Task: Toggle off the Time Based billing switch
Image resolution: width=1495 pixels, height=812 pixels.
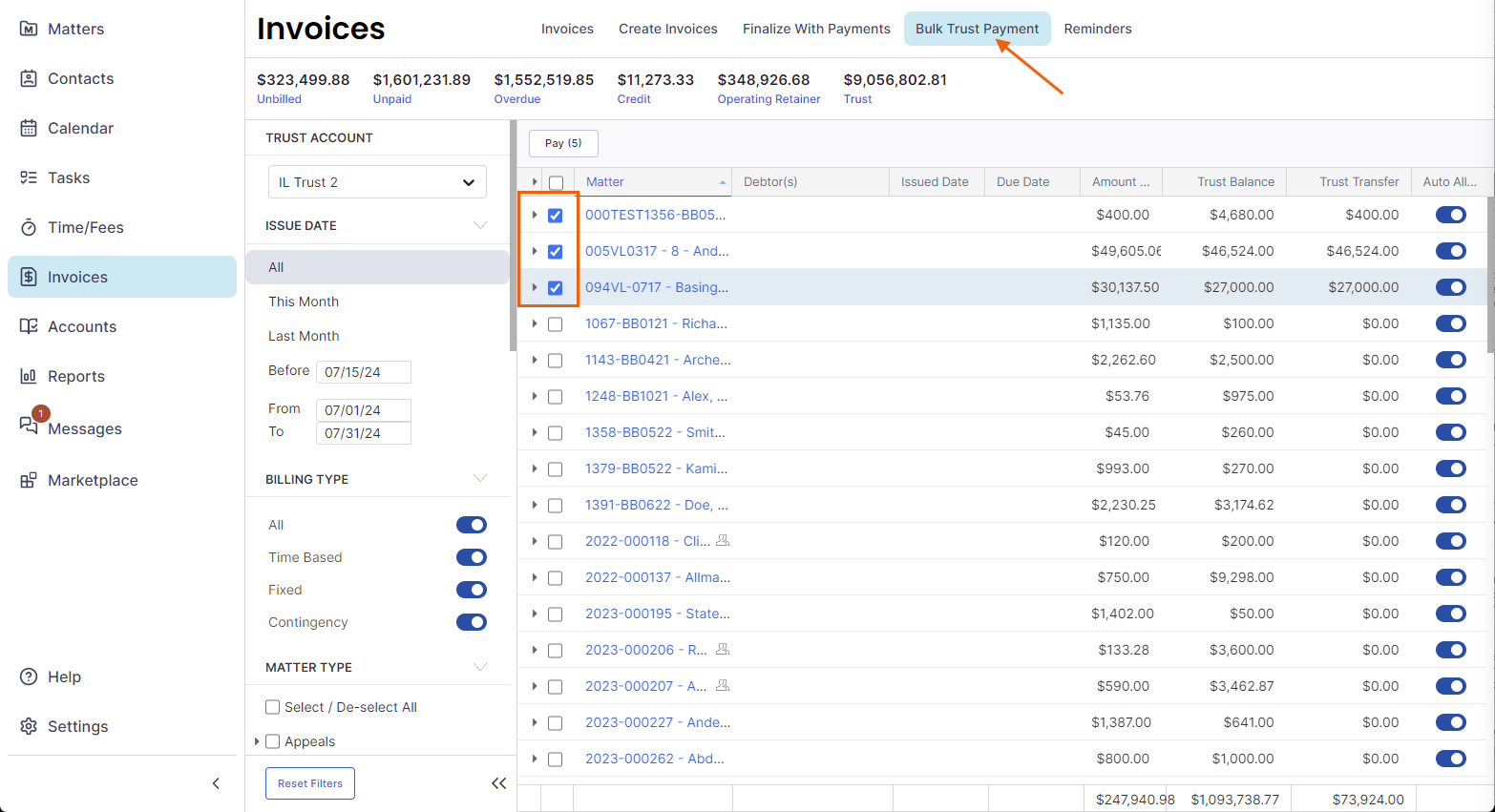Action: pos(472,557)
